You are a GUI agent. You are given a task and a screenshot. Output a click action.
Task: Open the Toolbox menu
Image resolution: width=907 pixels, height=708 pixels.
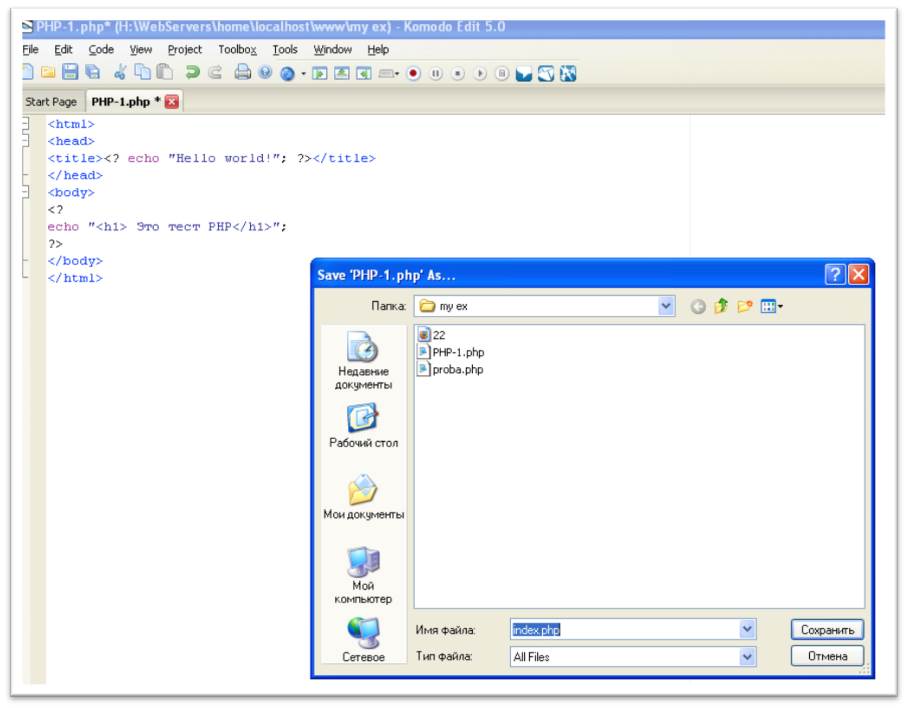click(237, 50)
